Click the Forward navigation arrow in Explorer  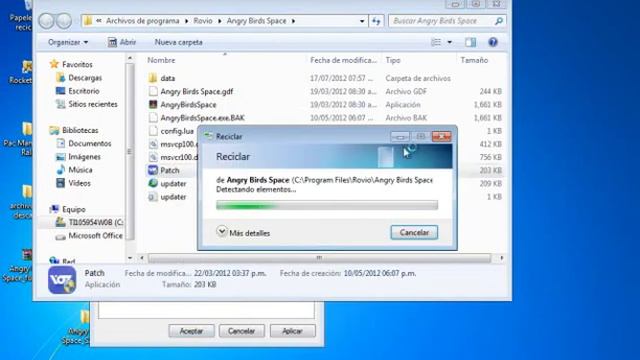pyautogui.click(x=64, y=21)
